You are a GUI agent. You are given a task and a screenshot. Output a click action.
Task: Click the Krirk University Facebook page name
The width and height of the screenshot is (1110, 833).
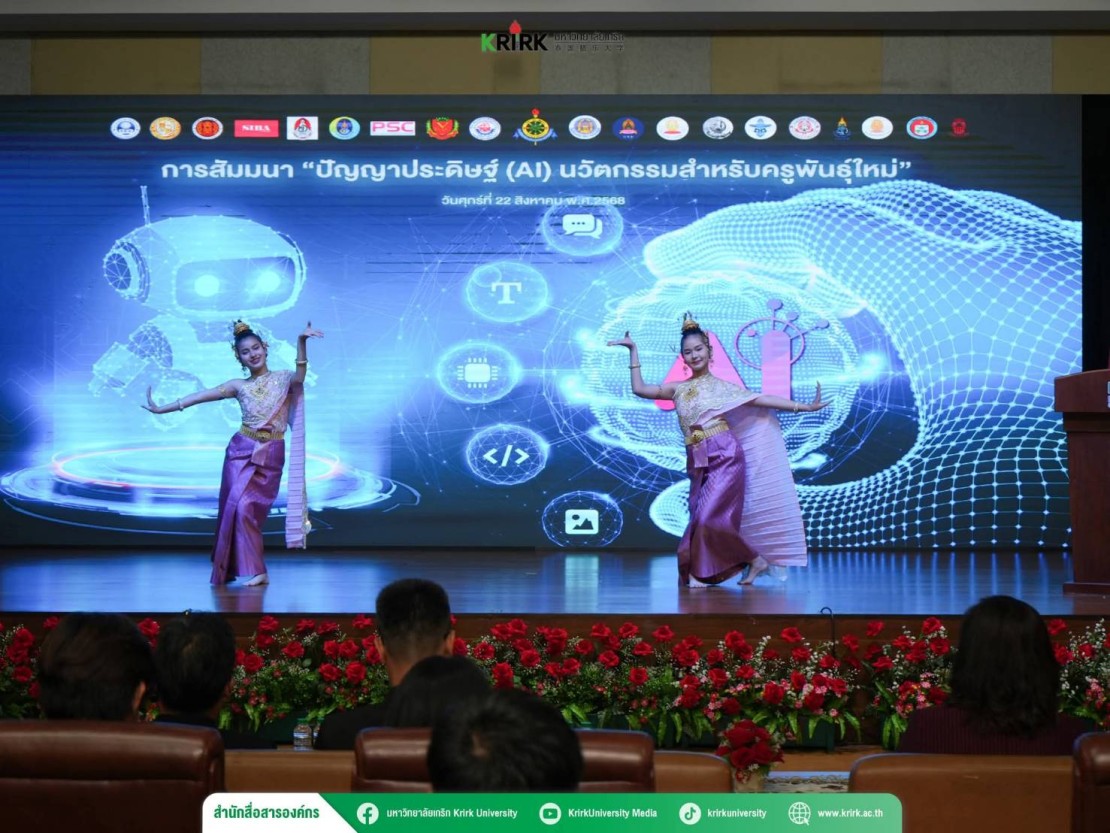(451, 813)
